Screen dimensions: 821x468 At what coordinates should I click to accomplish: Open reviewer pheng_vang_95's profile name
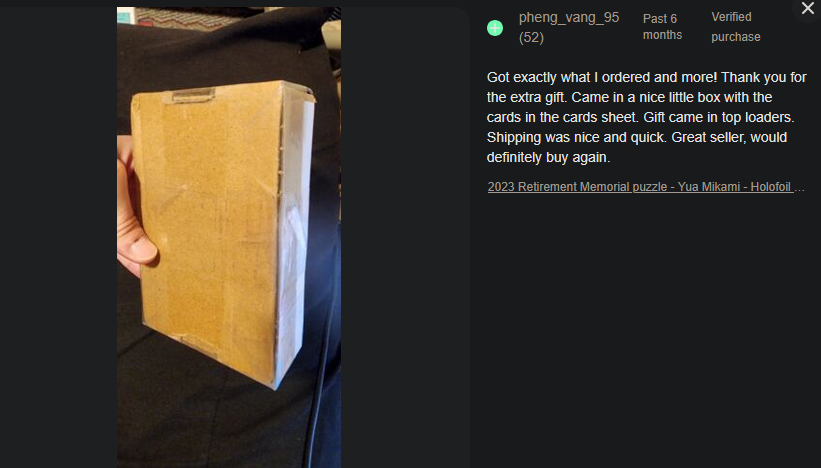[x=569, y=17]
